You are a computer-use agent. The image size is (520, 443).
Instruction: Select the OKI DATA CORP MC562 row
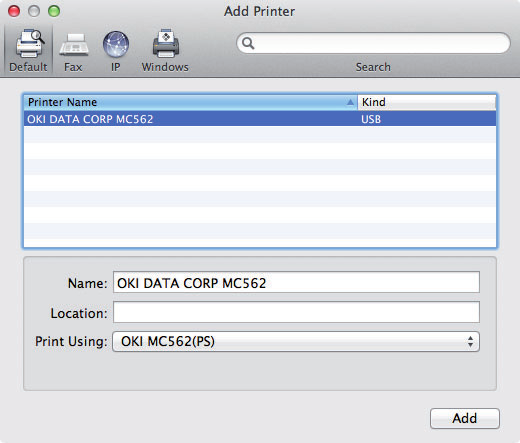[x=260, y=119]
